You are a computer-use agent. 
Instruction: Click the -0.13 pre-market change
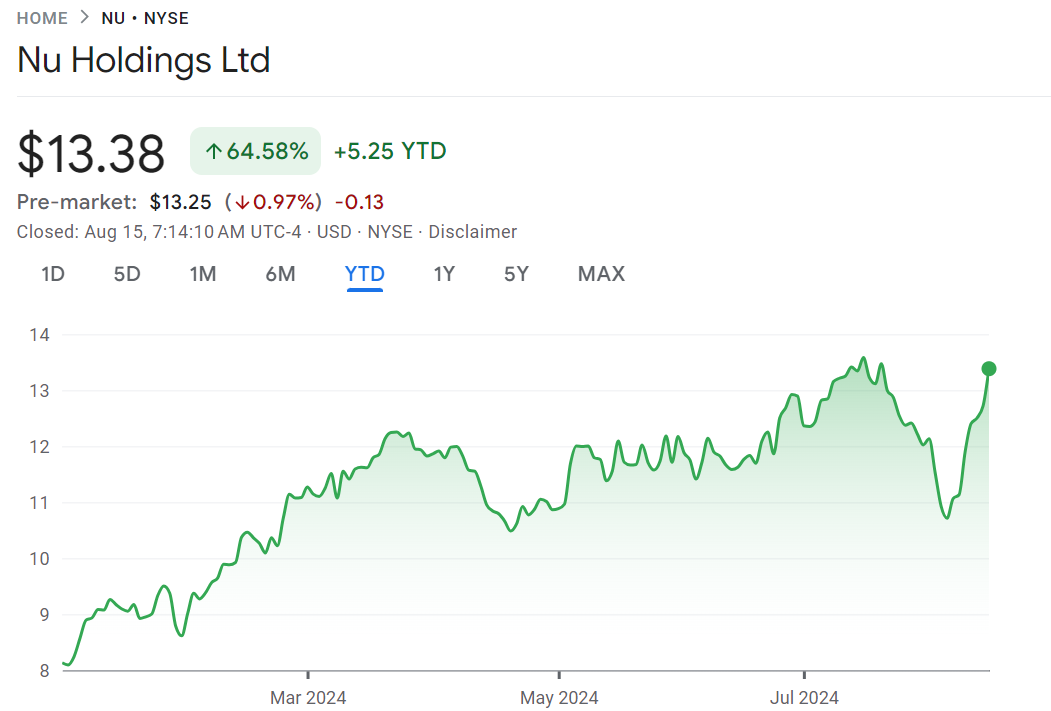[x=359, y=202]
